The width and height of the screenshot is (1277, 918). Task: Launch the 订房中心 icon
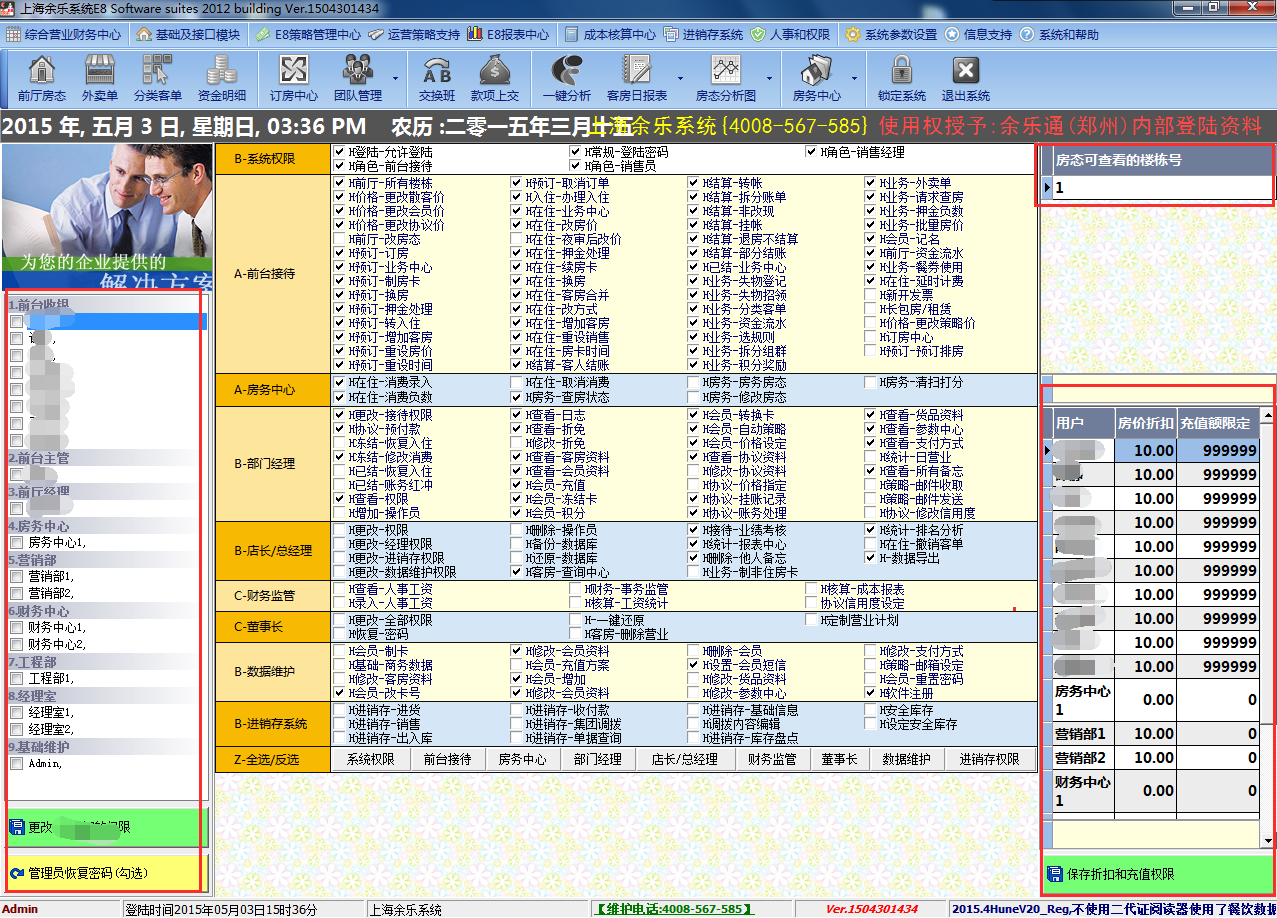point(294,78)
